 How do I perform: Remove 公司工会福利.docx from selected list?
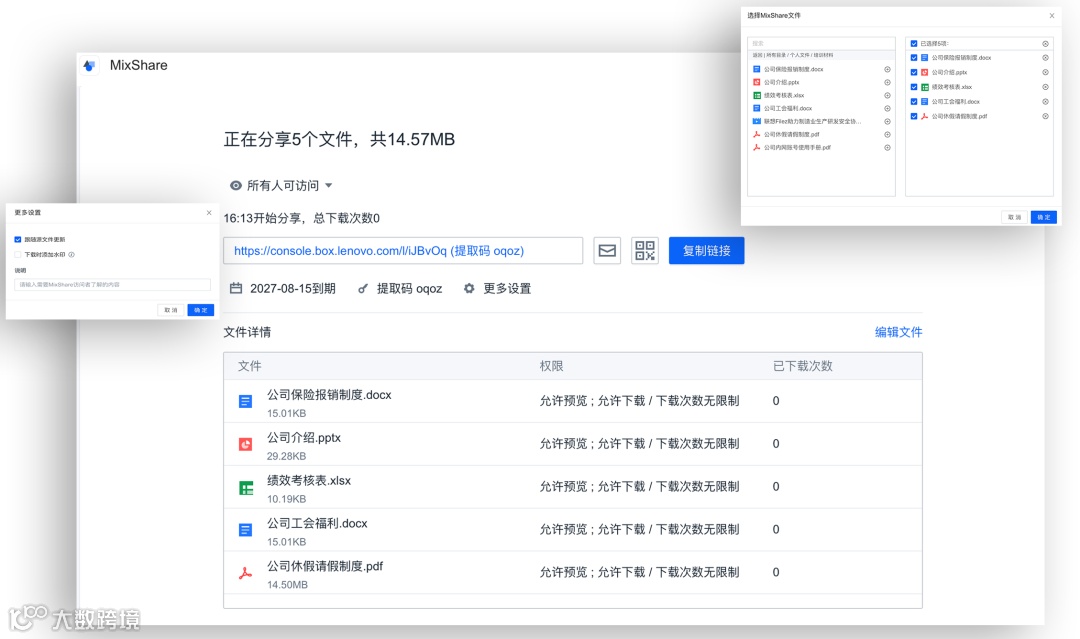1045,102
